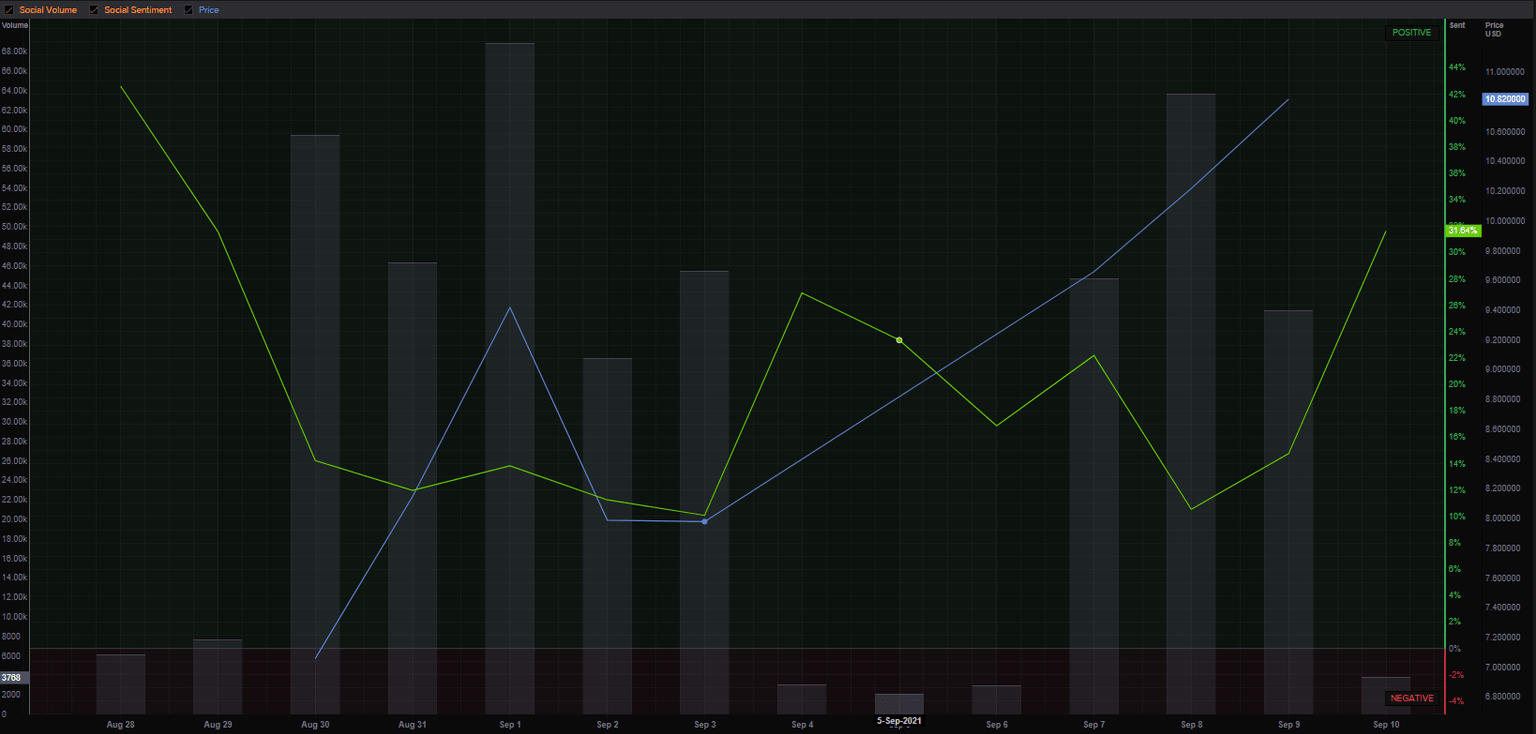
Task: Toggle the Social Sentiment checkbox
Action: pos(95,10)
